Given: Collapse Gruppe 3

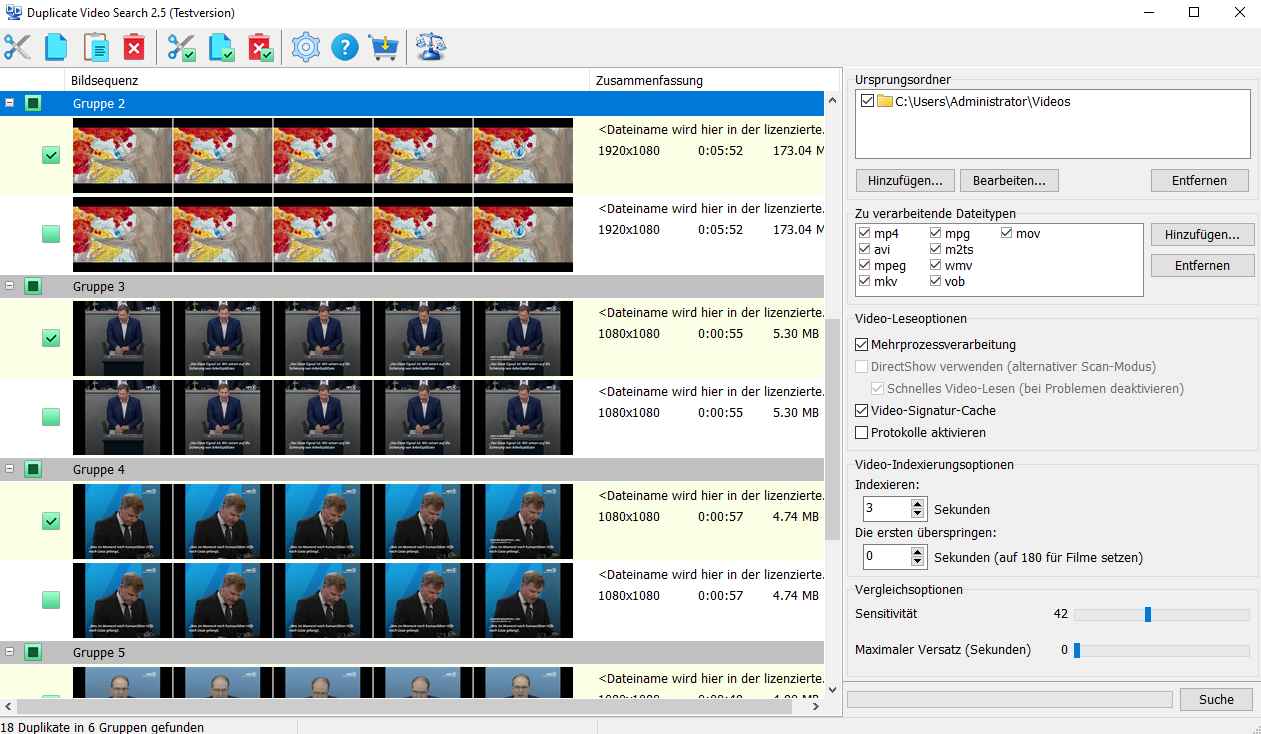Looking at the screenshot, I should [10, 286].
